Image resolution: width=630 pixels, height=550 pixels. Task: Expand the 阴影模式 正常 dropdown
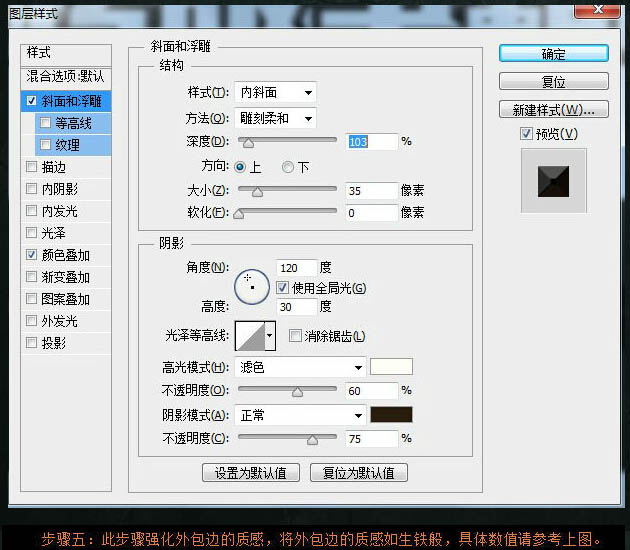pyautogui.click(x=301, y=415)
